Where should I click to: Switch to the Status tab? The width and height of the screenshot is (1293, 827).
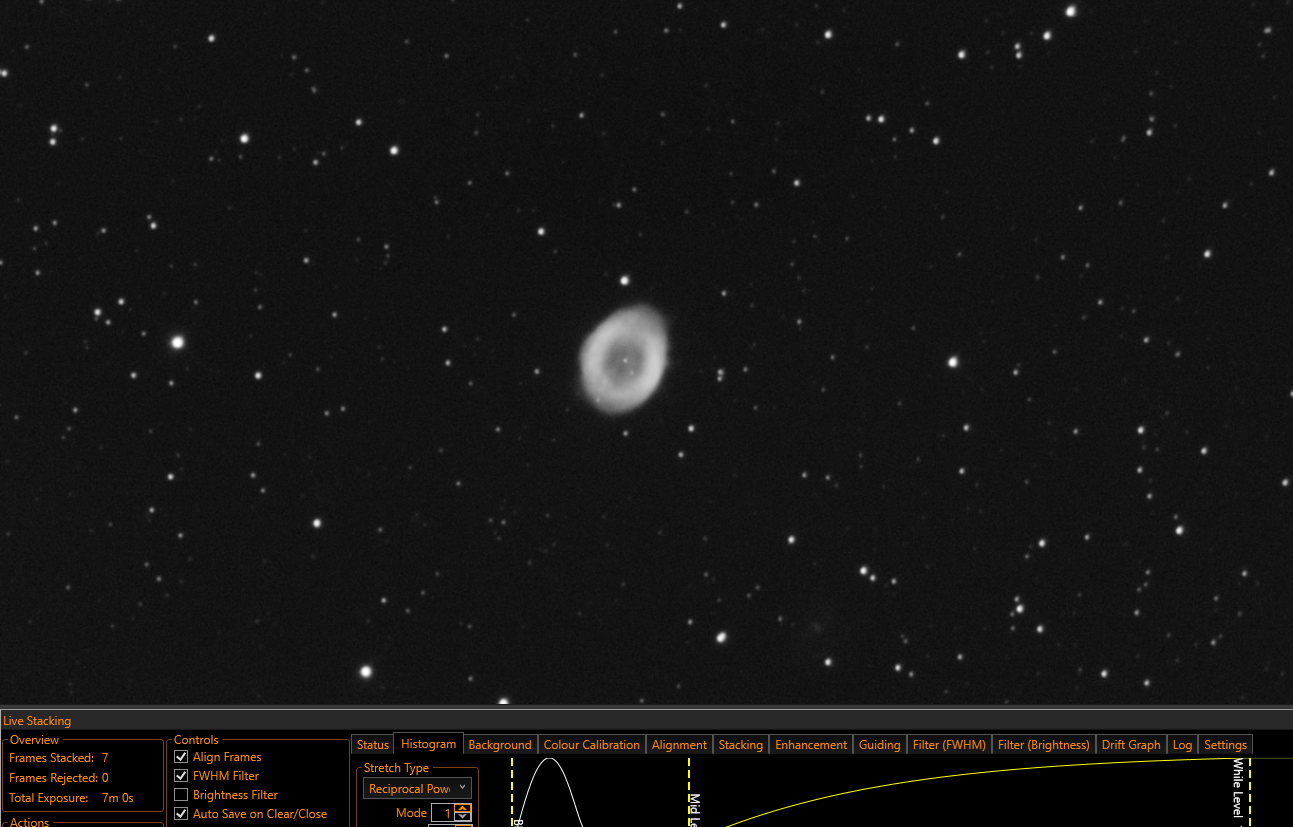coord(373,745)
